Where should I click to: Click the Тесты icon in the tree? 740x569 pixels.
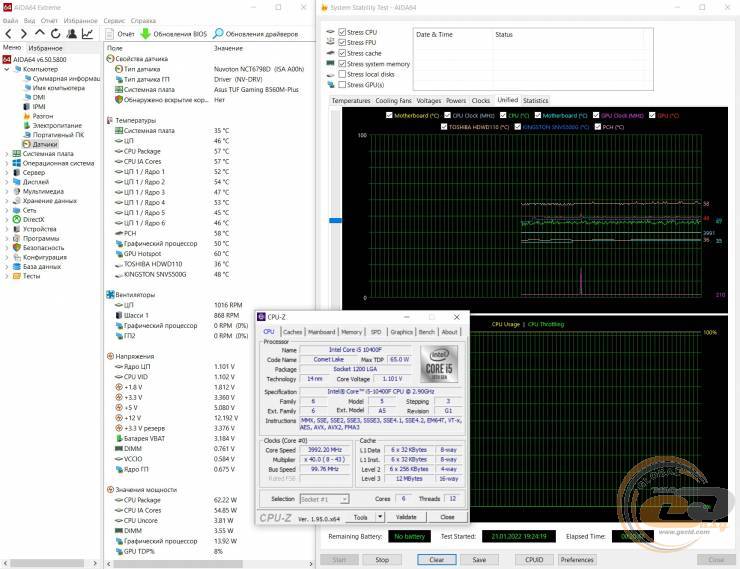[17, 276]
